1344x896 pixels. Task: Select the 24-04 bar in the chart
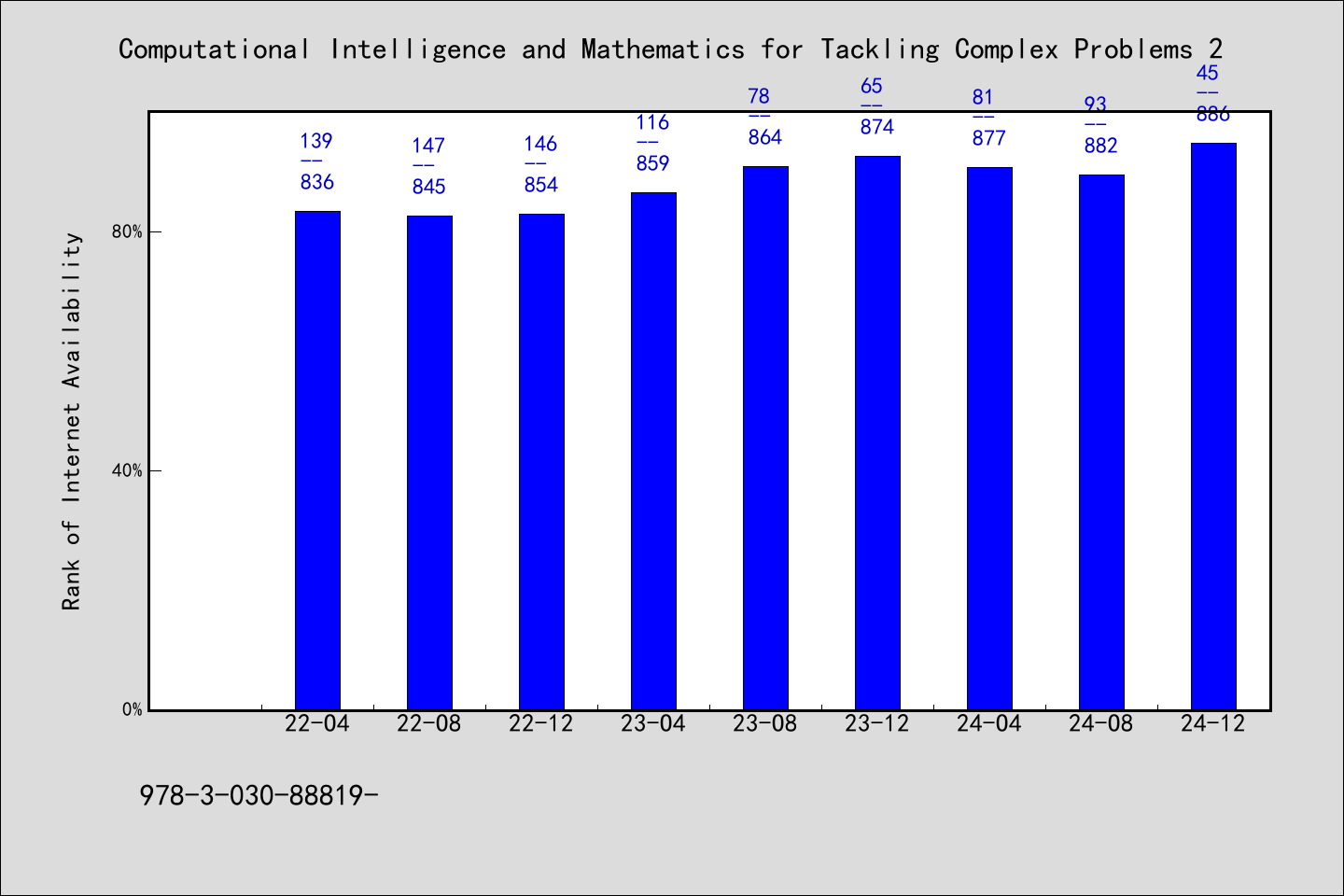pyautogui.click(x=989, y=439)
